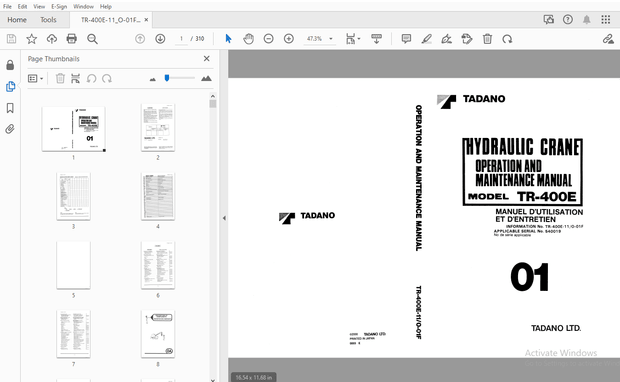Open the Help menu

coord(106,6)
